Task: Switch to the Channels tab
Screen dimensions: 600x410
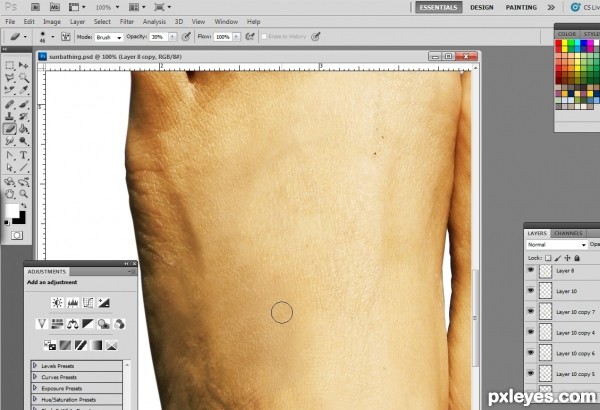Action: coord(568,233)
